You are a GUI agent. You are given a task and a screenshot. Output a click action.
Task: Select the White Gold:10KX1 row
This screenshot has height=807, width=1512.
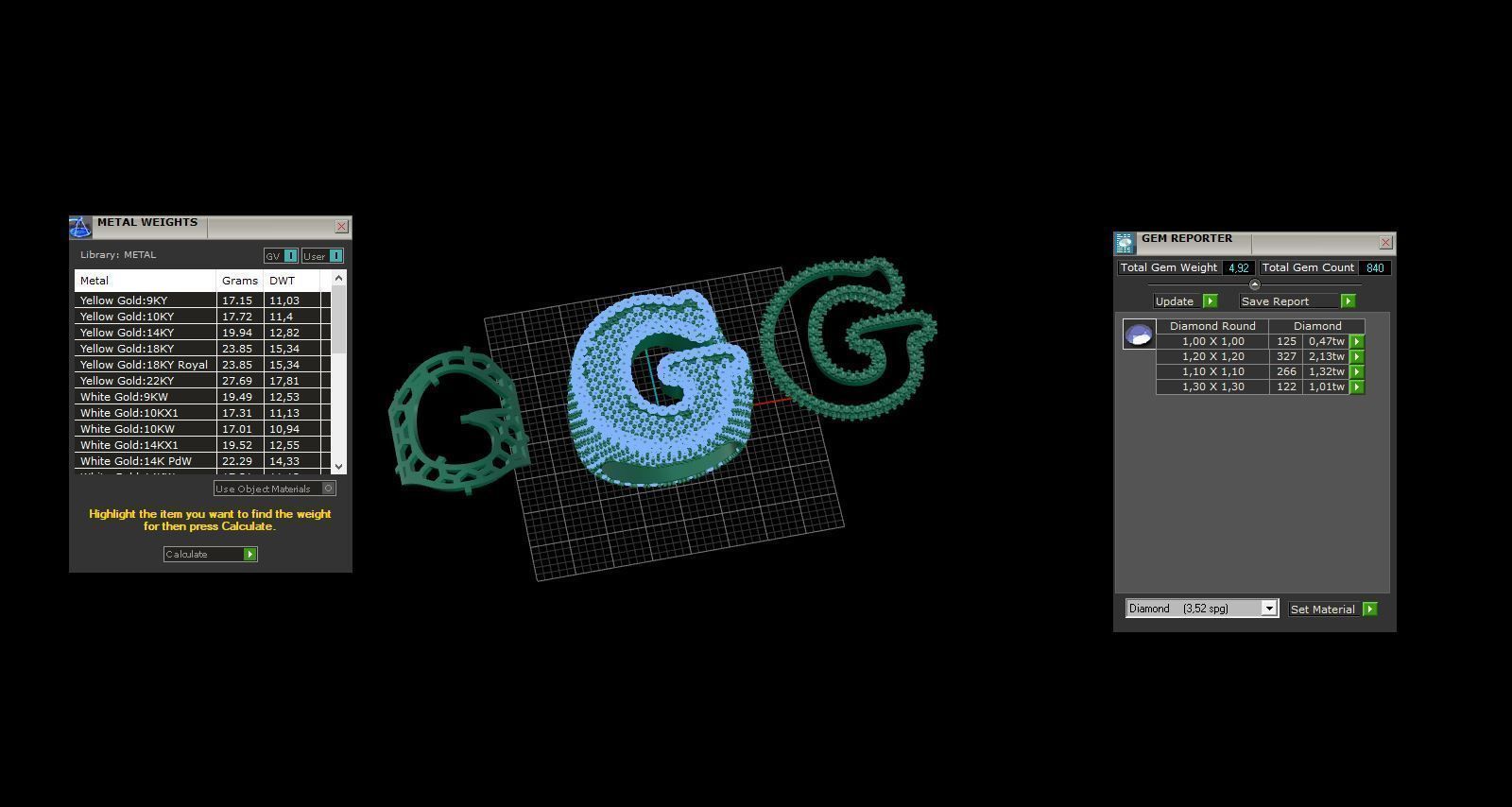click(202, 413)
